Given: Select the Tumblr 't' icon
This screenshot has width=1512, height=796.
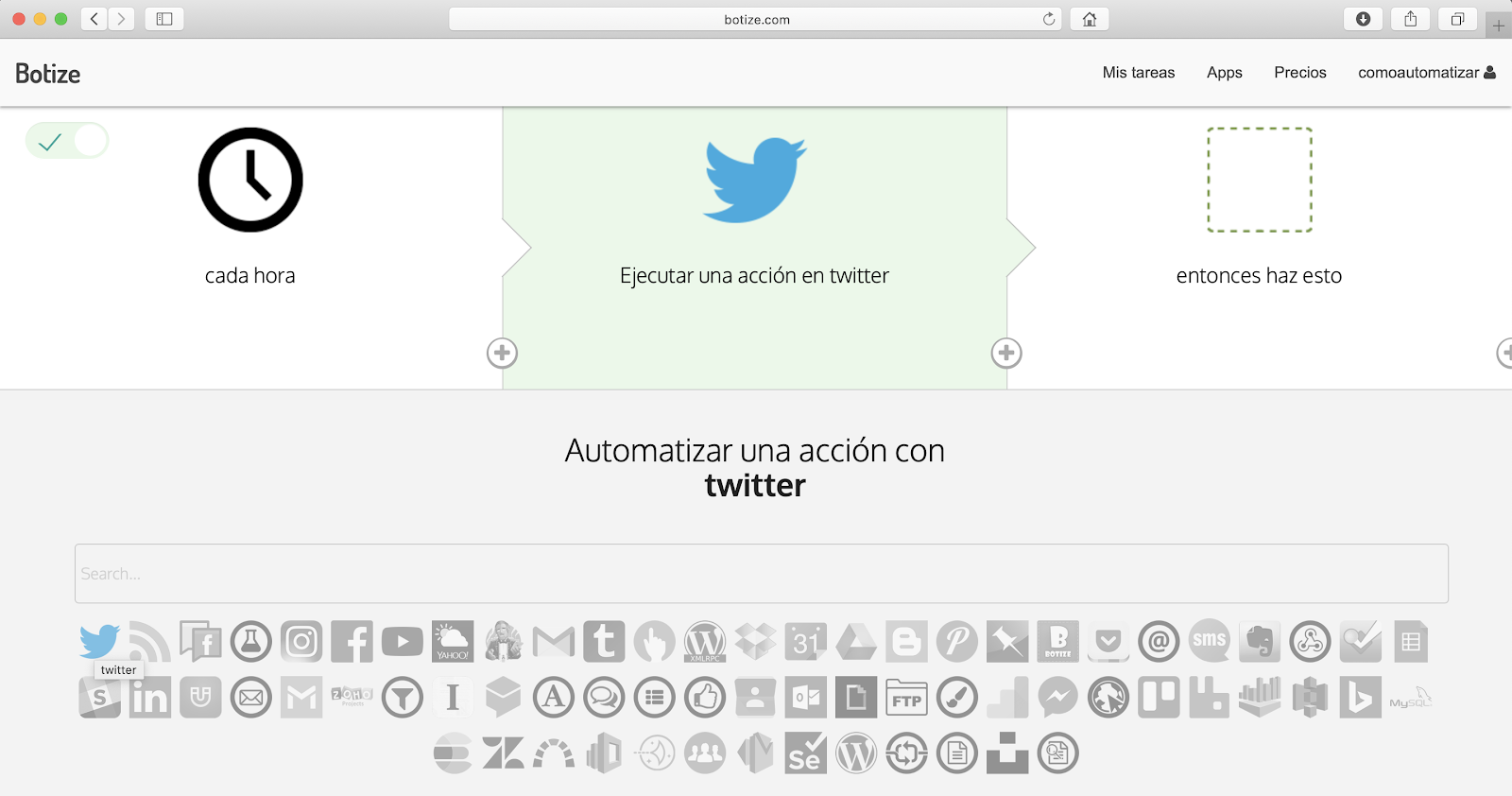Looking at the screenshot, I should [x=604, y=642].
